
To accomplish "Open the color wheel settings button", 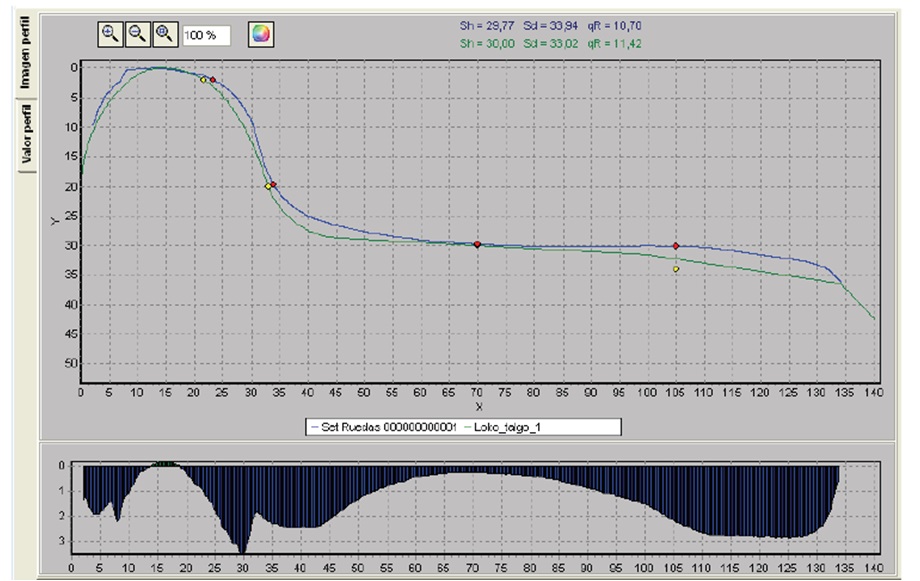I will [x=261, y=33].
